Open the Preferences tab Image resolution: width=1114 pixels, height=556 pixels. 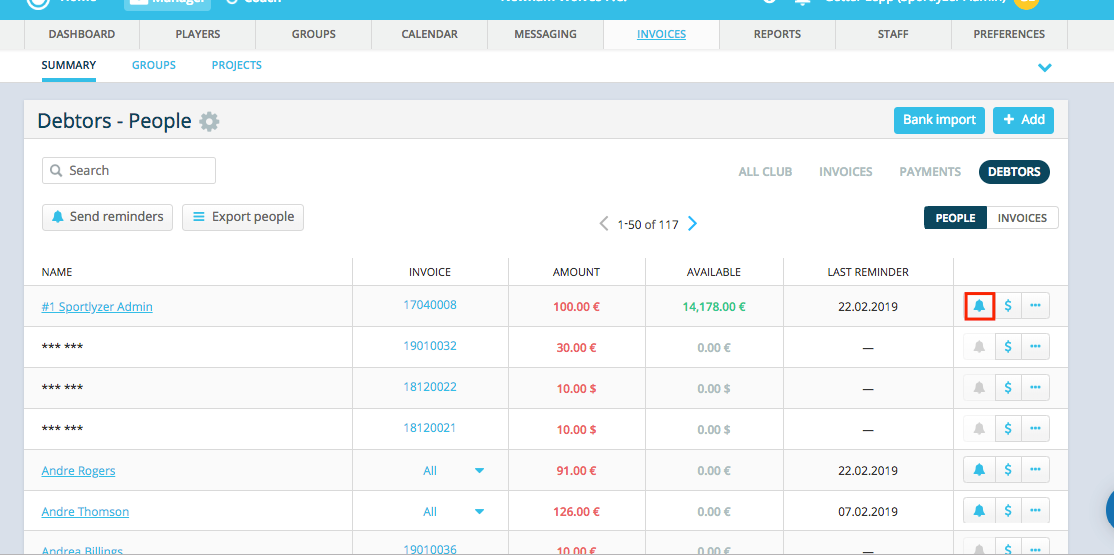click(x=1009, y=34)
